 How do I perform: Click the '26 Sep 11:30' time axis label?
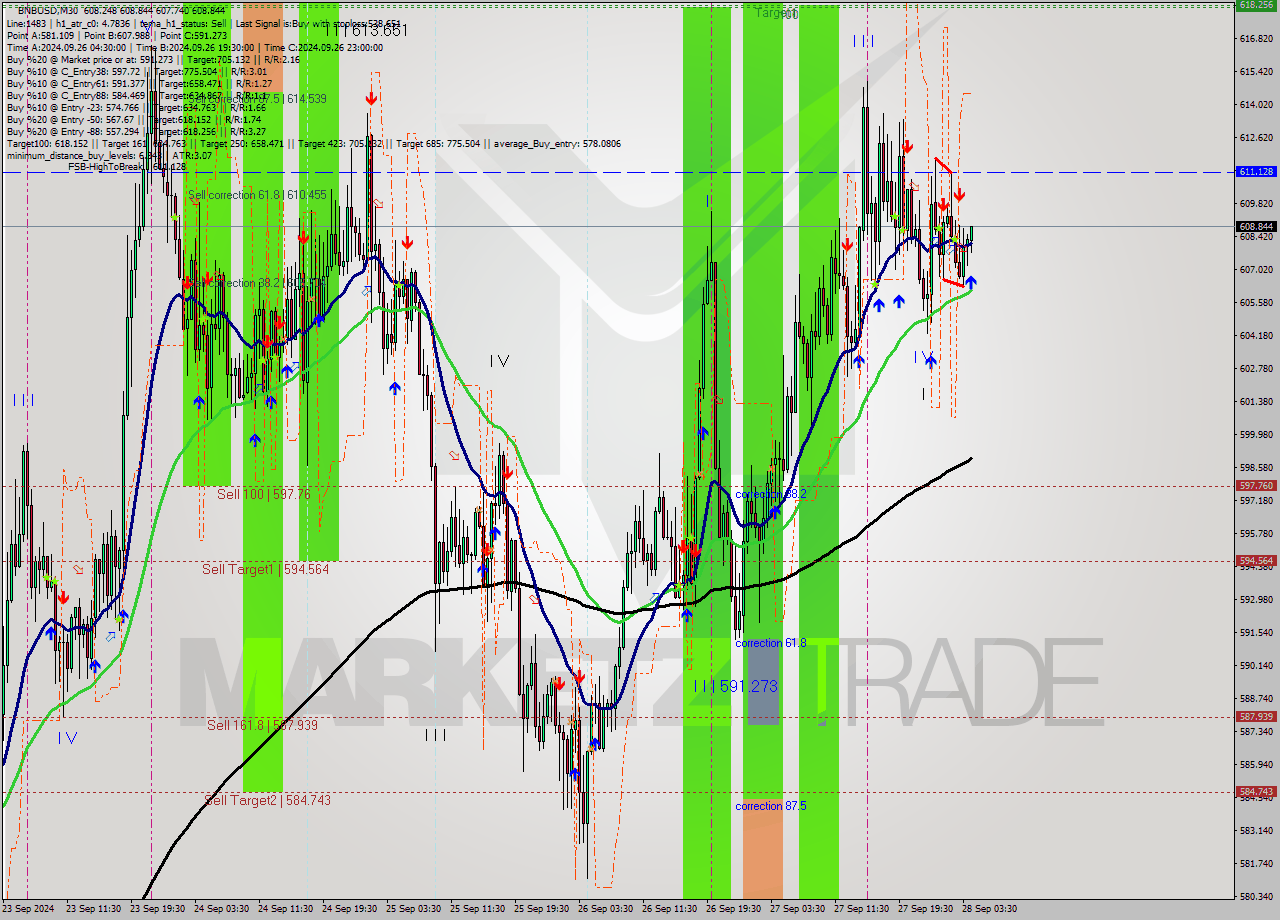pos(669,909)
